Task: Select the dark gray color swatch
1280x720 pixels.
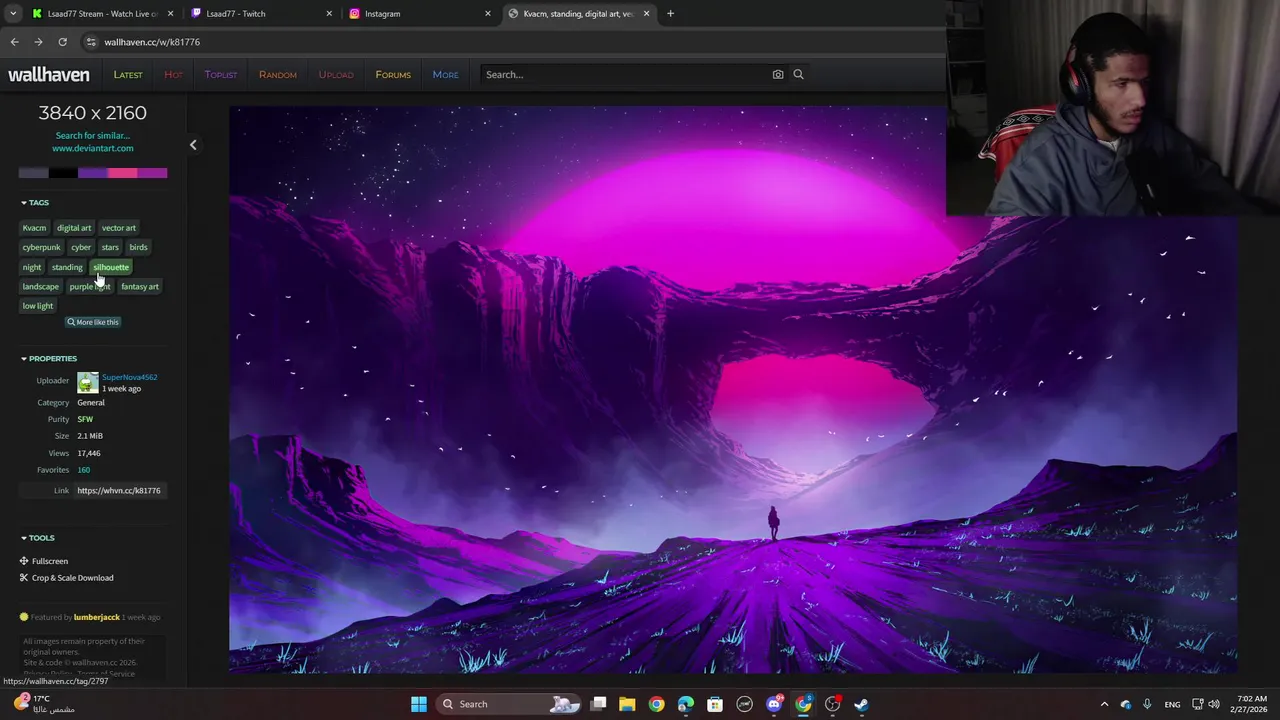Action: tap(33, 173)
